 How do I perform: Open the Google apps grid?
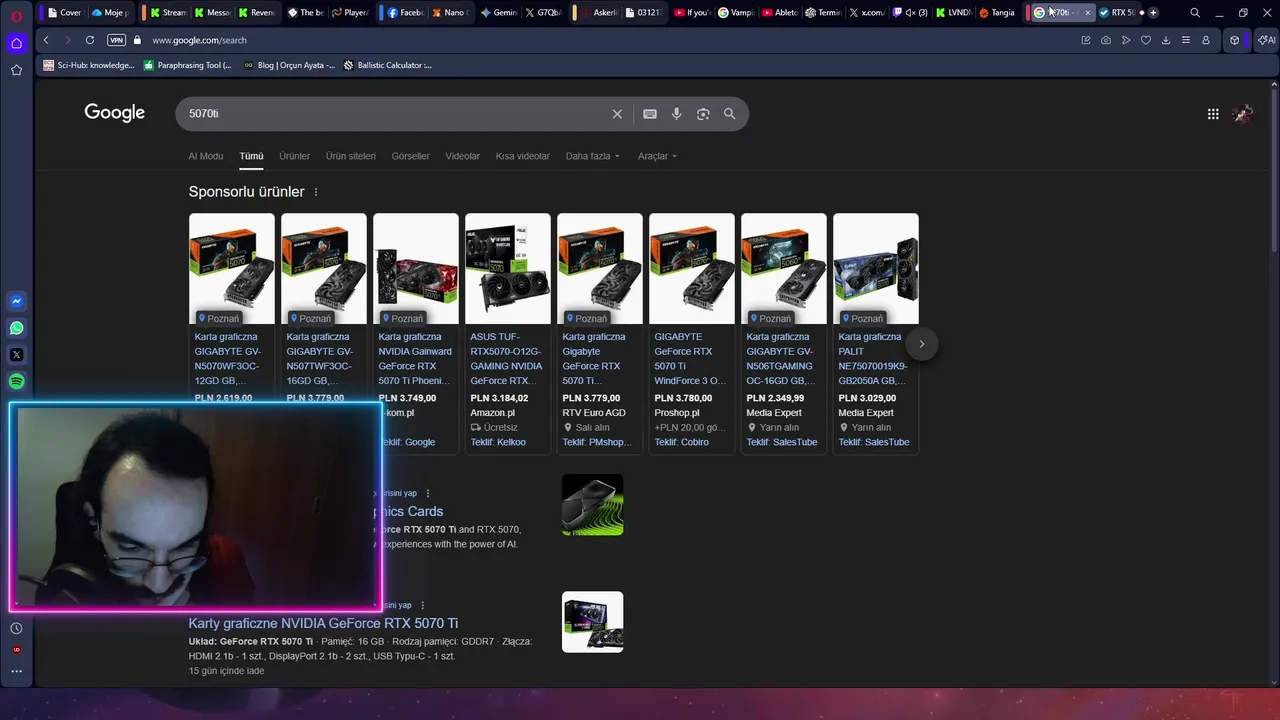click(1213, 114)
